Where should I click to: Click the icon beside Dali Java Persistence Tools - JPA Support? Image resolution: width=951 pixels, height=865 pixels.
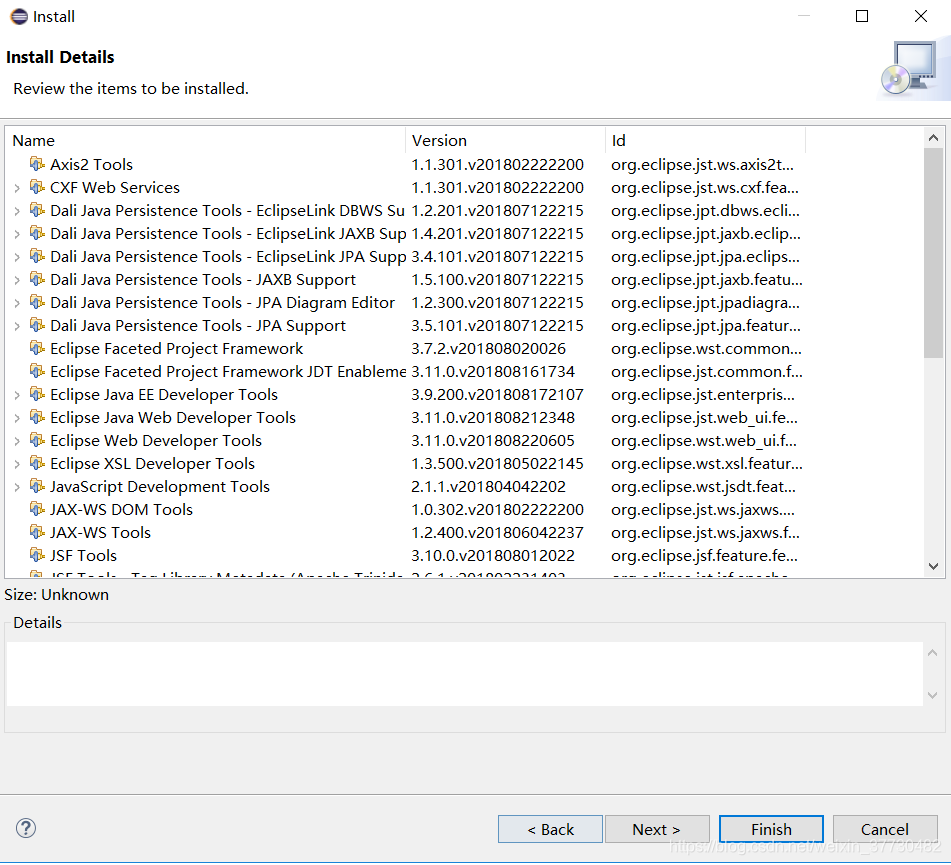tap(37, 325)
